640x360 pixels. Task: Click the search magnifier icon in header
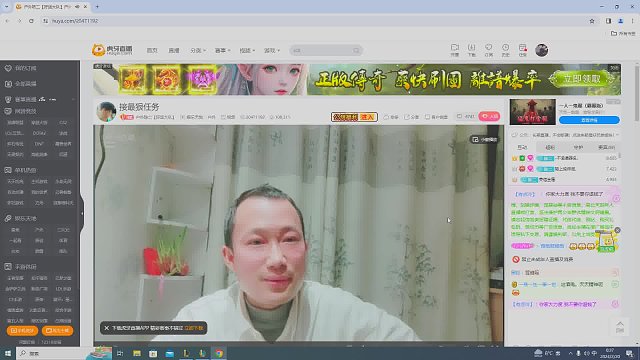click(x=356, y=50)
